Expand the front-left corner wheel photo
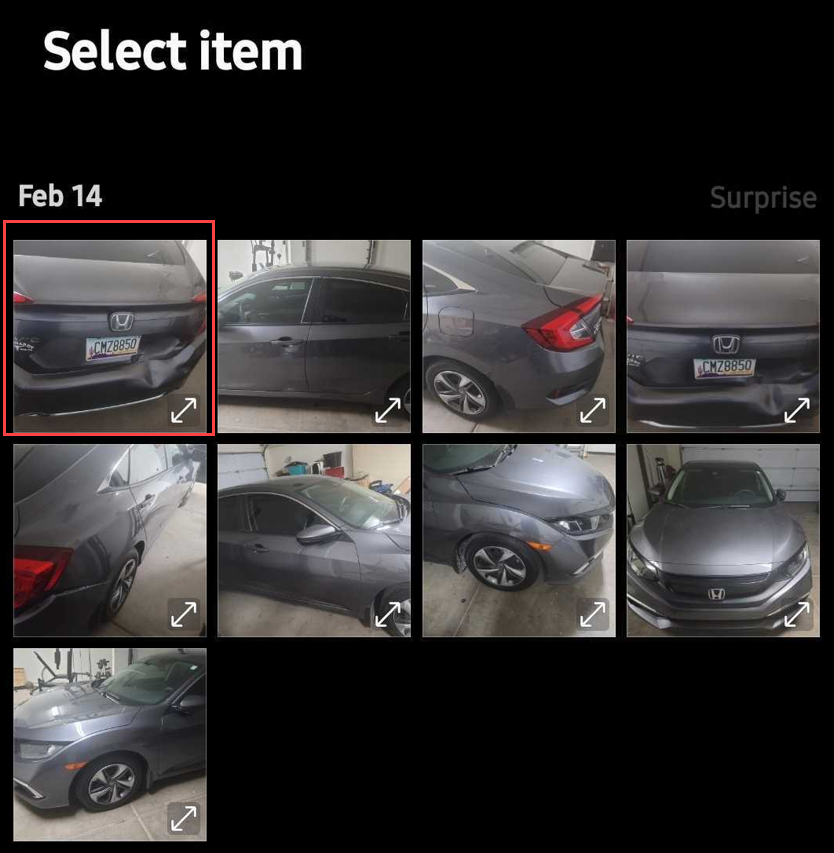The image size is (834, 853). [x=184, y=818]
